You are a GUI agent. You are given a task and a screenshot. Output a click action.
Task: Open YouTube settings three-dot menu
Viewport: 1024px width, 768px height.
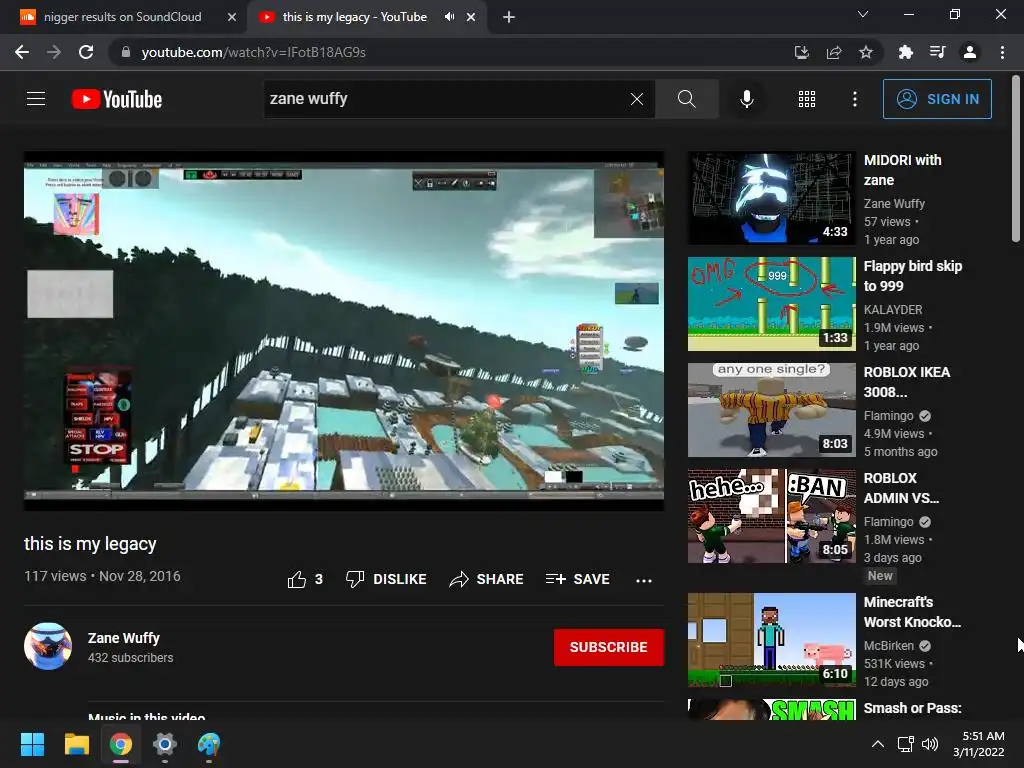854,99
